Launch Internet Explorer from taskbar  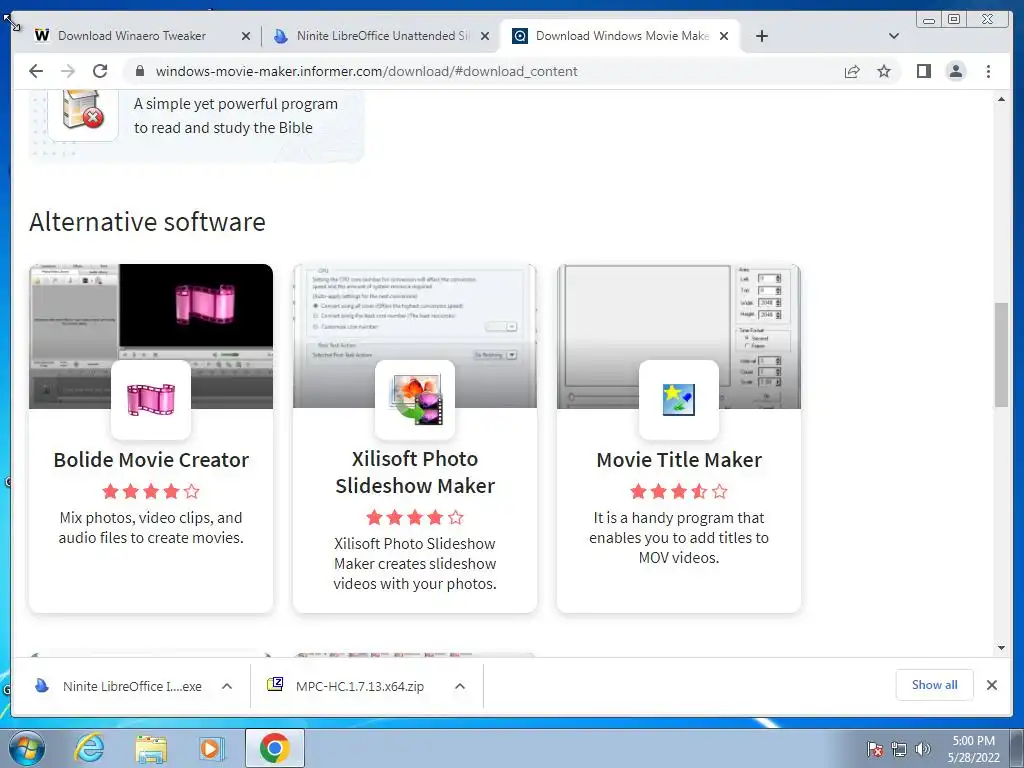click(x=89, y=748)
